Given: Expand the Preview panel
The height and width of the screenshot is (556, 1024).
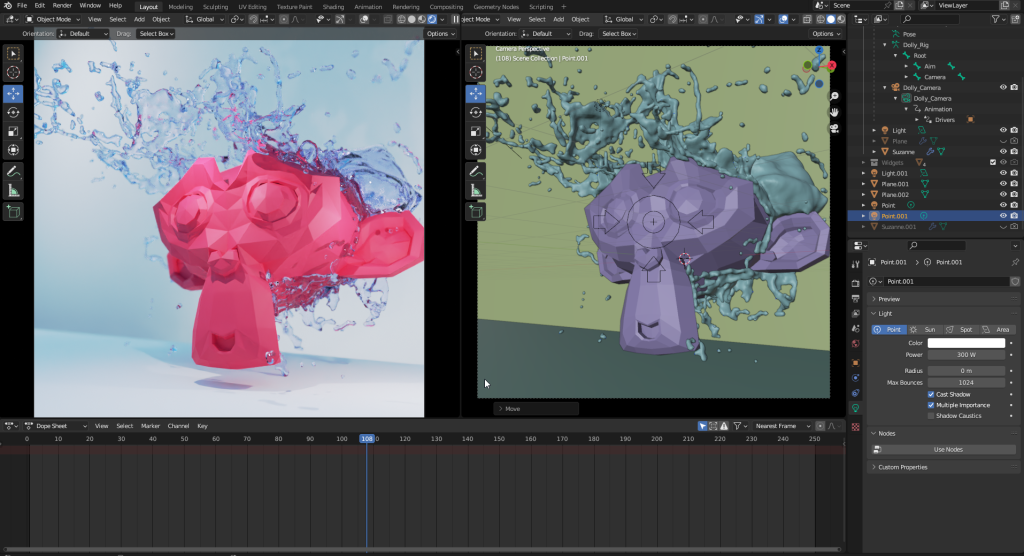Looking at the screenshot, I should click(x=888, y=299).
